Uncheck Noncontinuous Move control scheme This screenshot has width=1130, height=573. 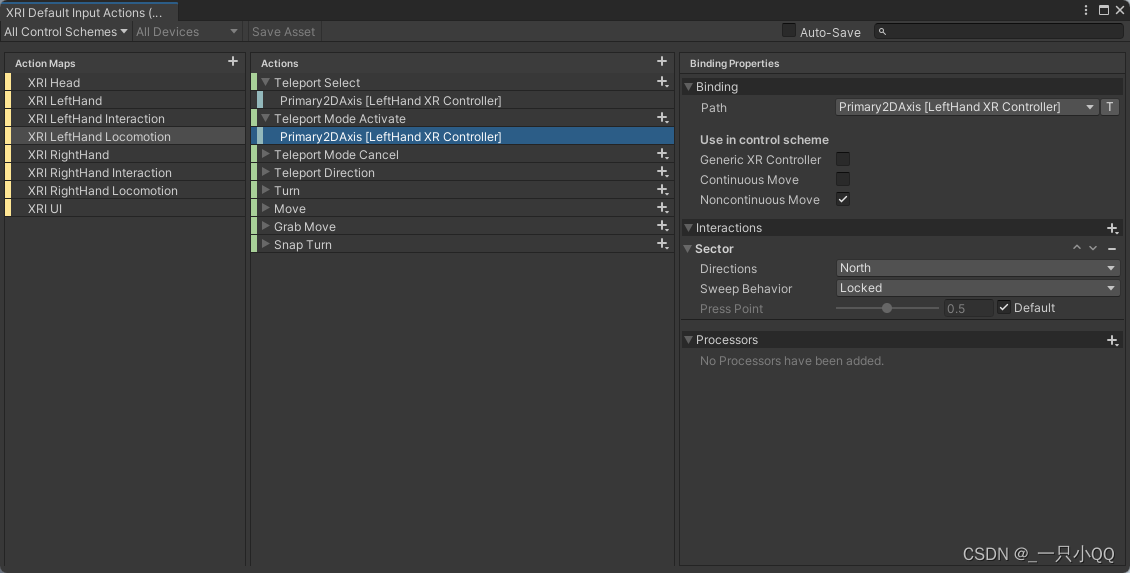[x=842, y=199]
